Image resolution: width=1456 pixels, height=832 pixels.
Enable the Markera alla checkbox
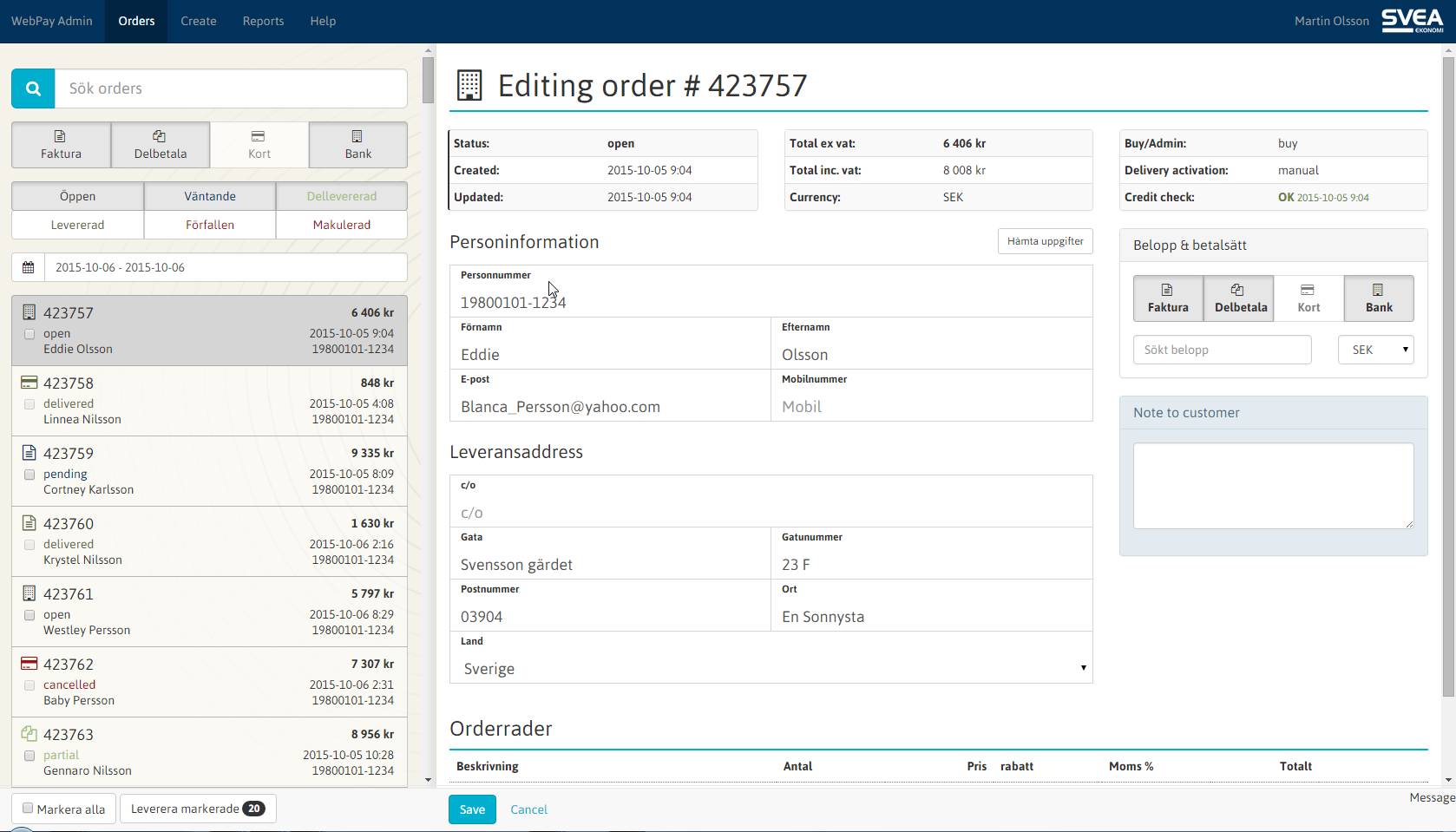(x=28, y=808)
